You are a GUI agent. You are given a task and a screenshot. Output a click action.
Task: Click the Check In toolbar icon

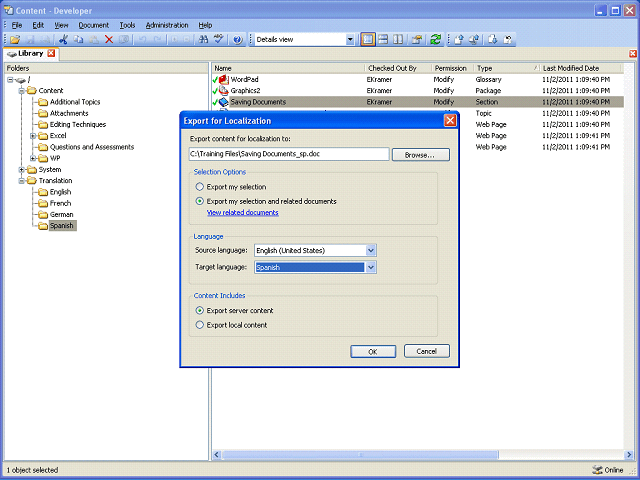tap(459, 40)
